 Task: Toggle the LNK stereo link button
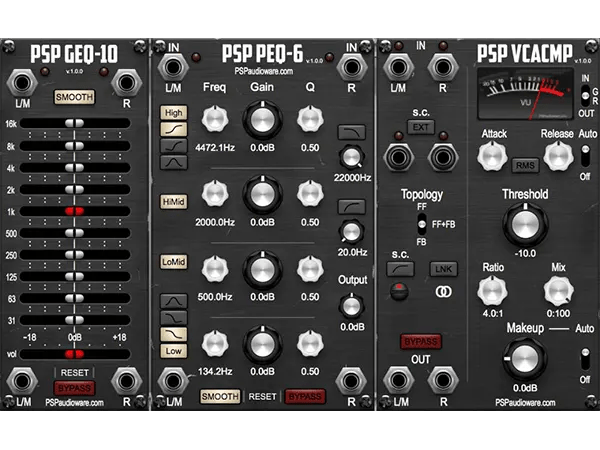pyautogui.click(x=443, y=269)
